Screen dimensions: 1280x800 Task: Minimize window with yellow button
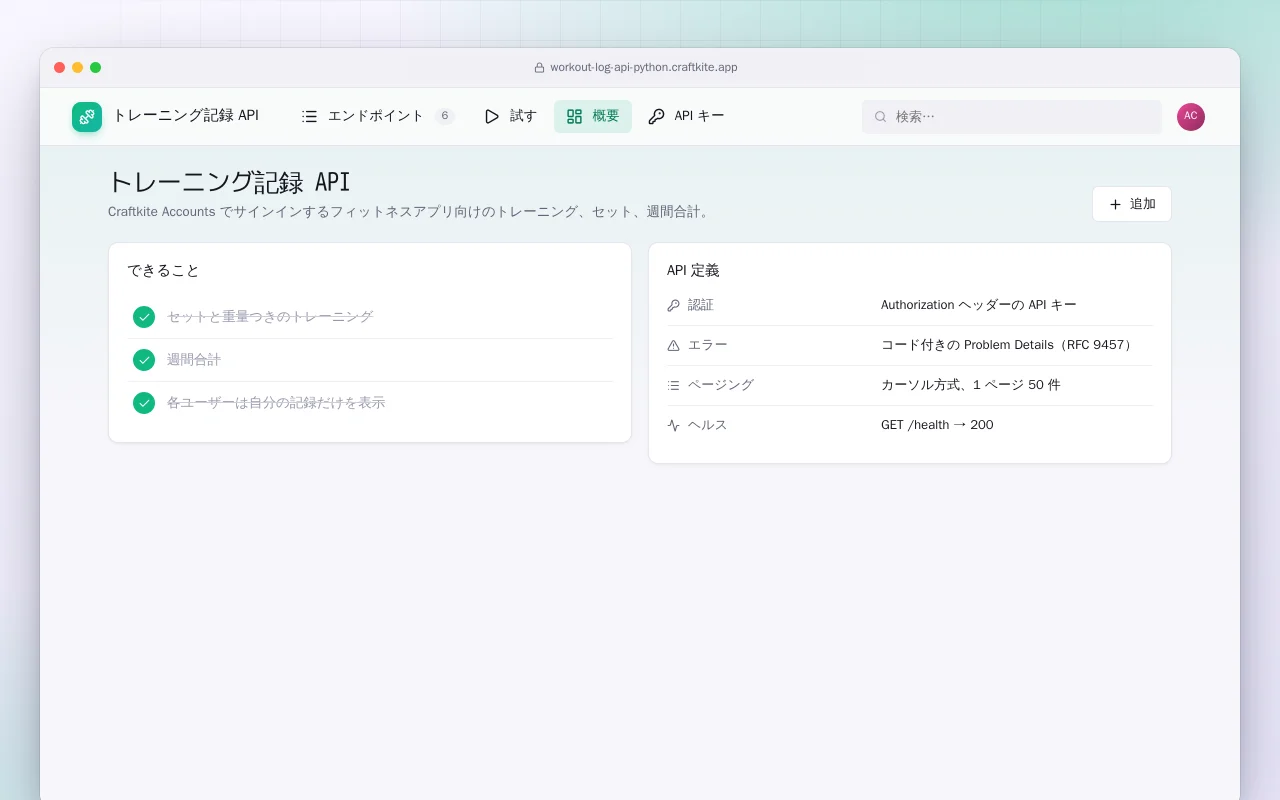point(78,68)
